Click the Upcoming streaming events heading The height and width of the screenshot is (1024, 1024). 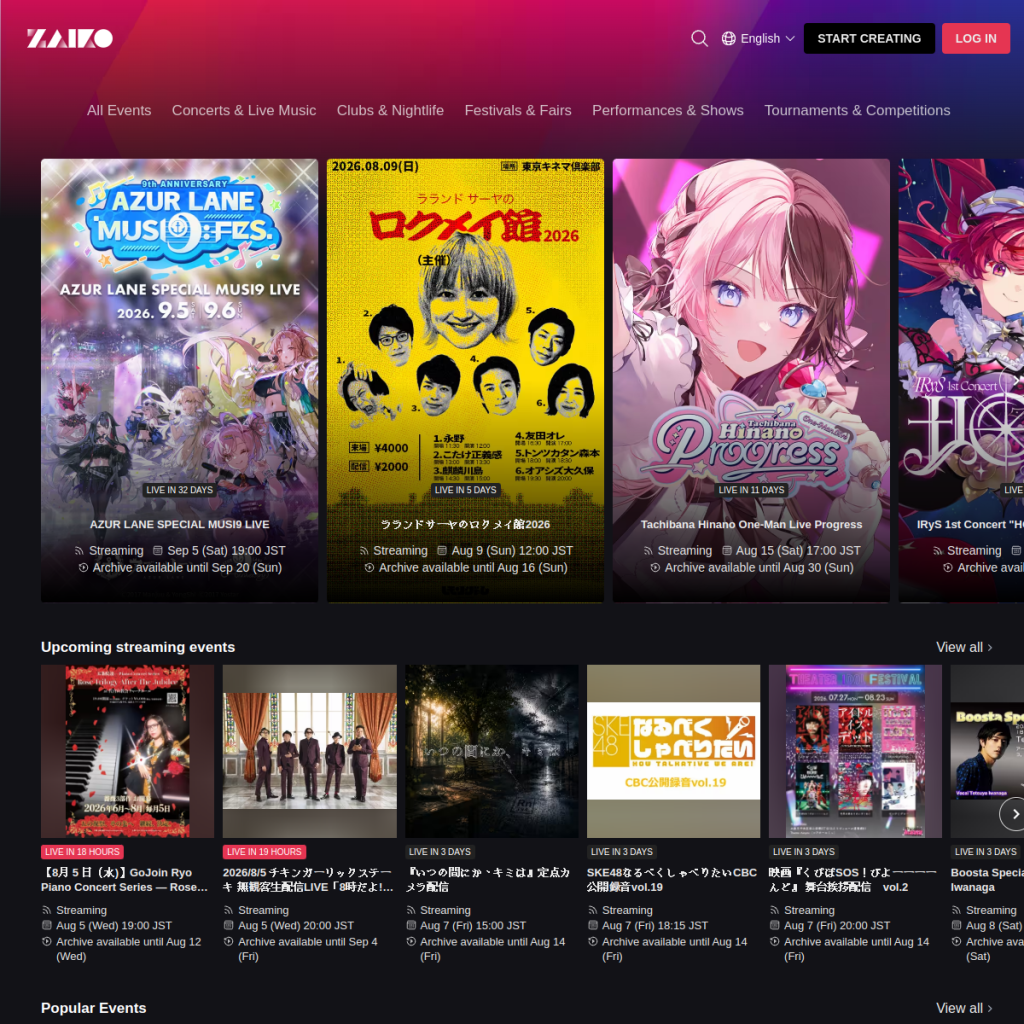[138, 647]
